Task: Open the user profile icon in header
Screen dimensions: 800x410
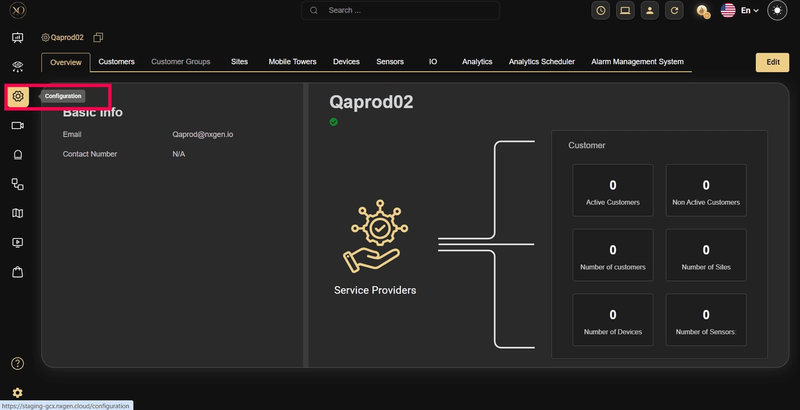Action: (x=649, y=10)
